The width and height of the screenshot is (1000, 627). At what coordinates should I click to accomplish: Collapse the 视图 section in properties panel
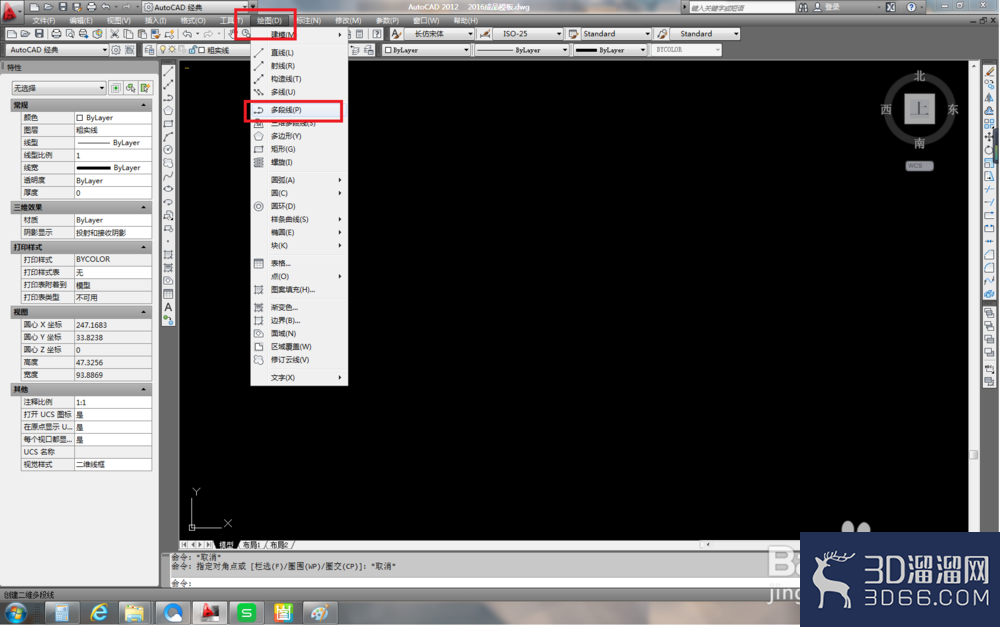click(x=143, y=312)
